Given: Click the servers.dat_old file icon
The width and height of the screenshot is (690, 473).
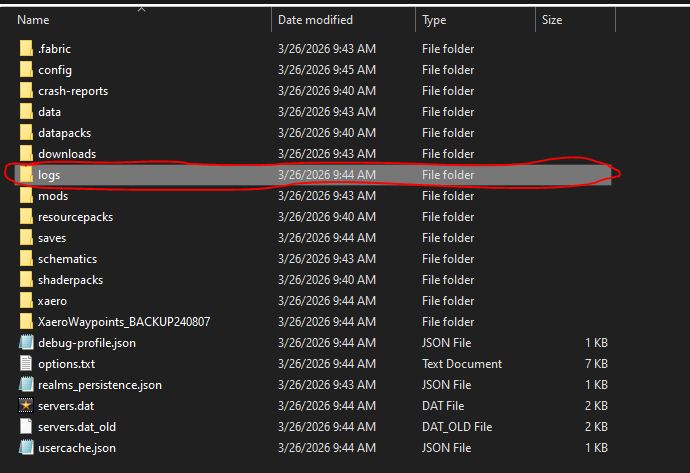Looking at the screenshot, I should (x=26, y=427).
